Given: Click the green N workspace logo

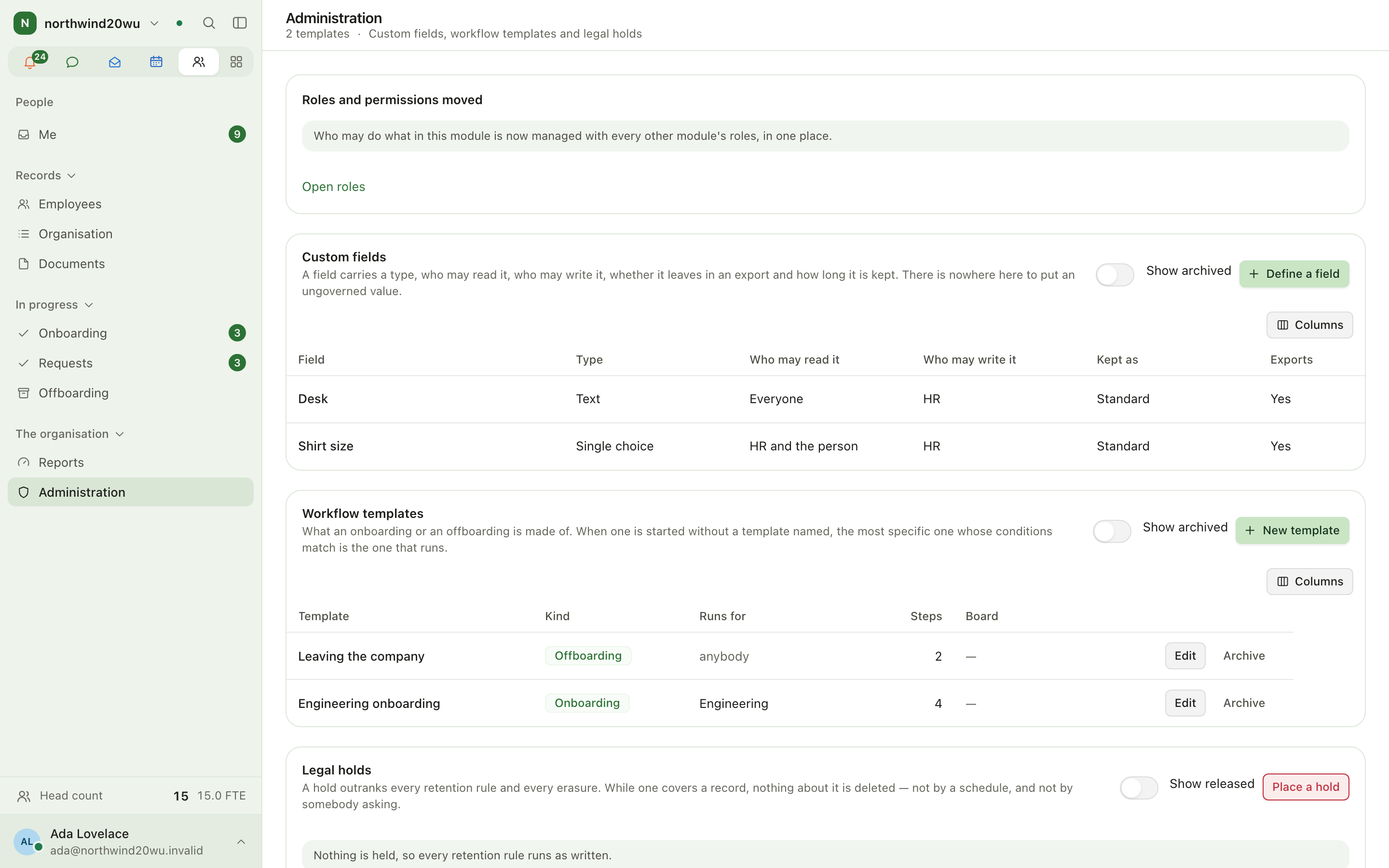Looking at the screenshot, I should tap(25, 23).
